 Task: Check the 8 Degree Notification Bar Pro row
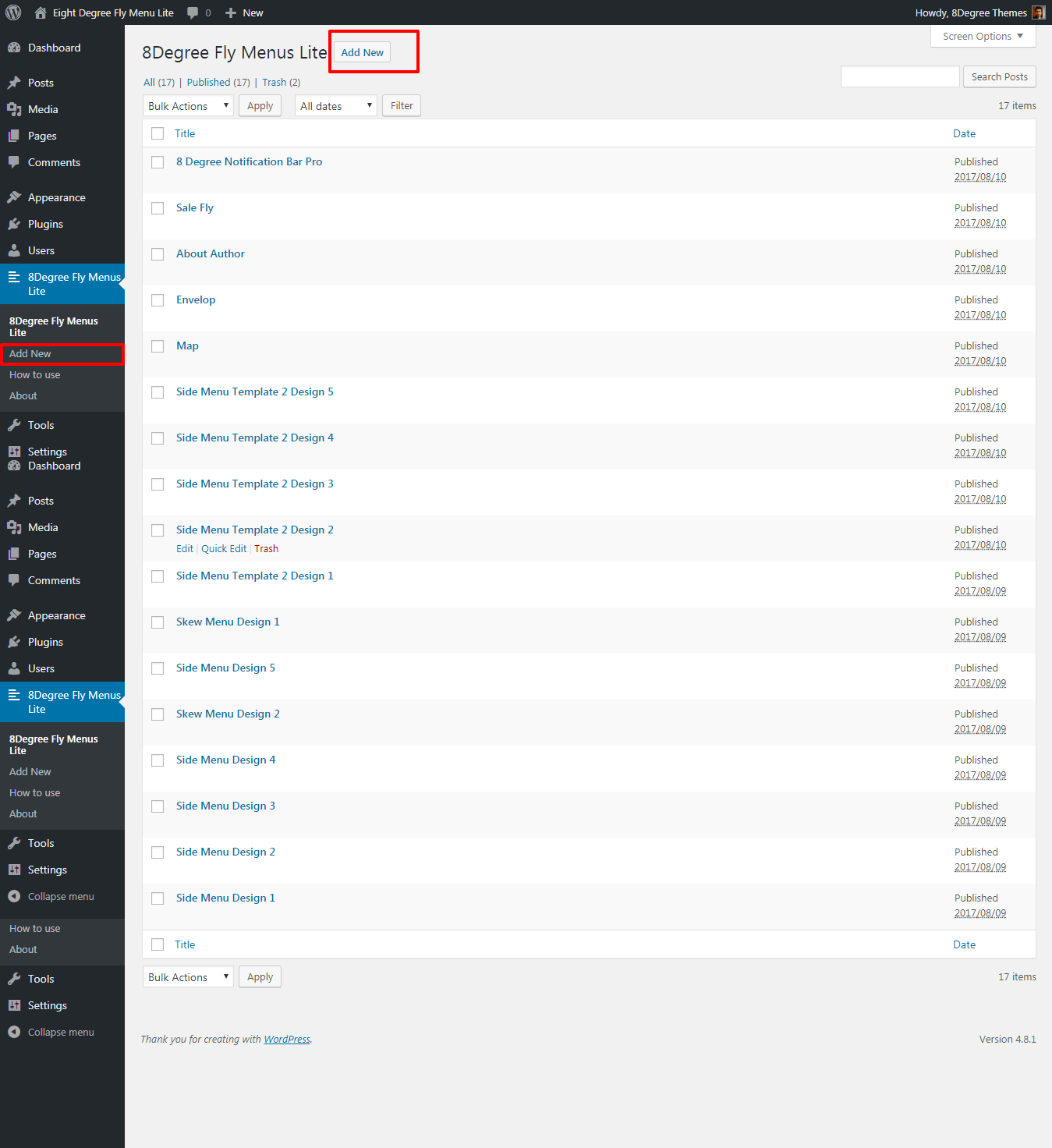point(158,162)
